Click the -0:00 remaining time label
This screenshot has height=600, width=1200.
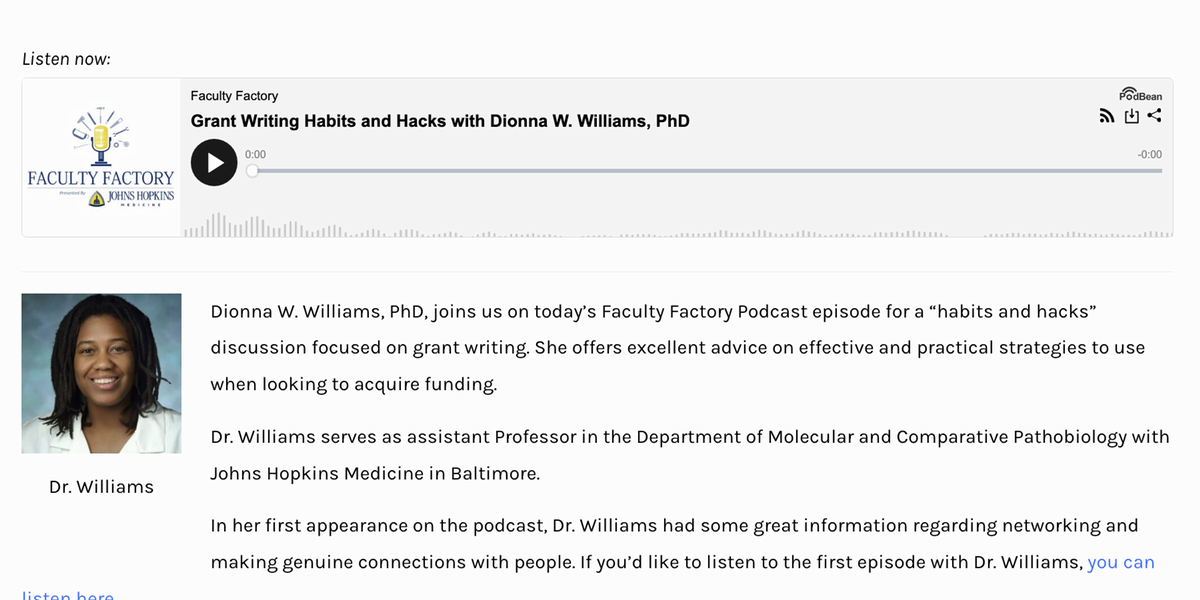(x=1149, y=155)
